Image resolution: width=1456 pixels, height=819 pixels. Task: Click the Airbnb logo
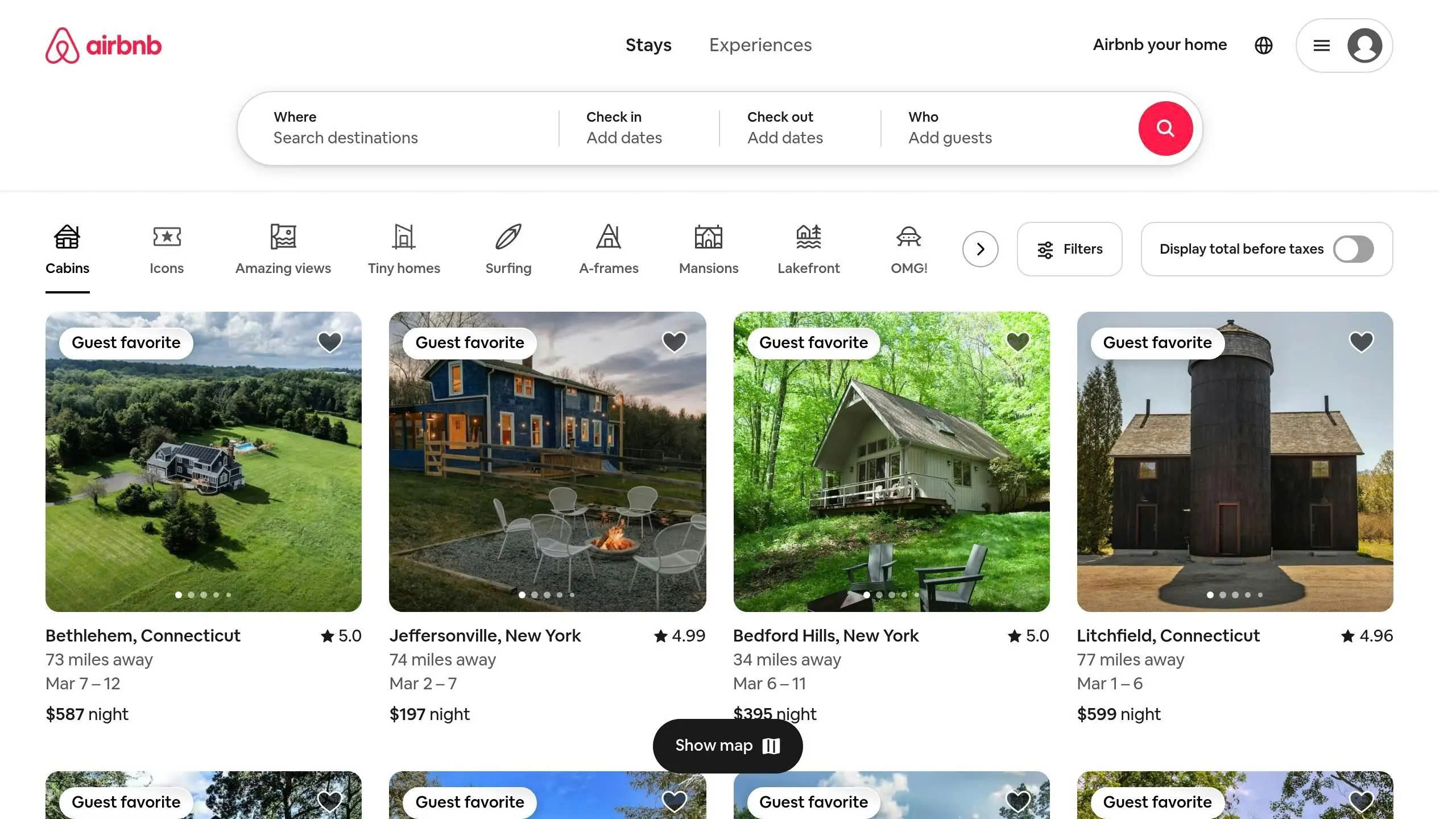pyautogui.click(x=104, y=45)
